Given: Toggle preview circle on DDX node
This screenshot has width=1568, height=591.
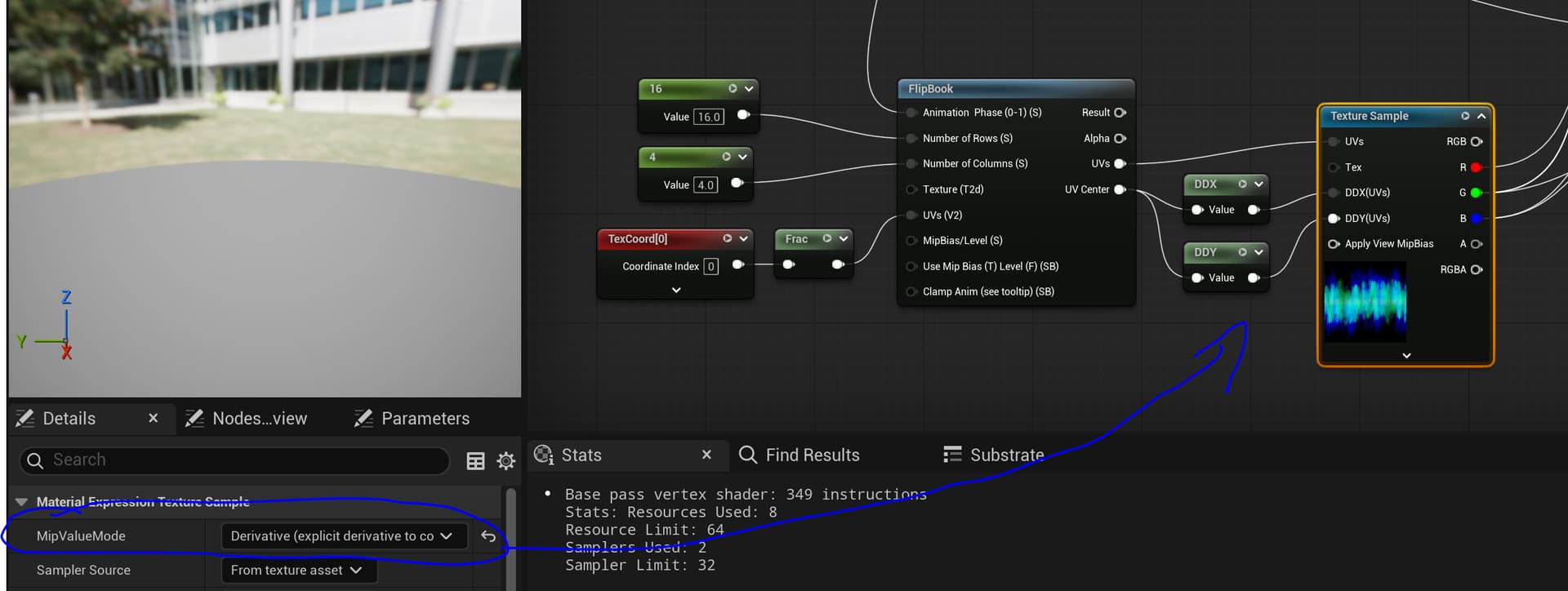Looking at the screenshot, I should [1242, 184].
